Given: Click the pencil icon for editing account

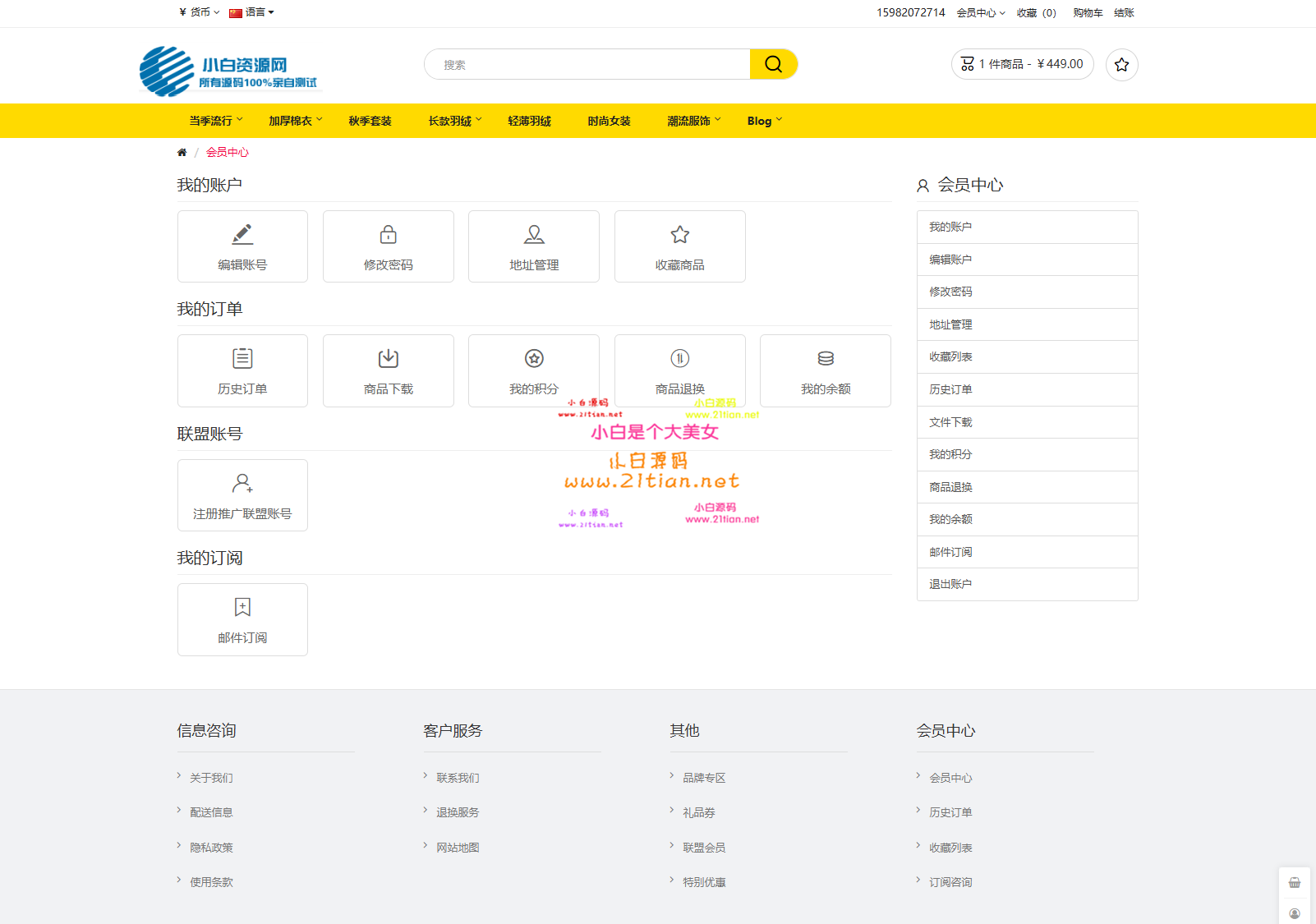Looking at the screenshot, I should pyautogui.click(x=242, y=235).
